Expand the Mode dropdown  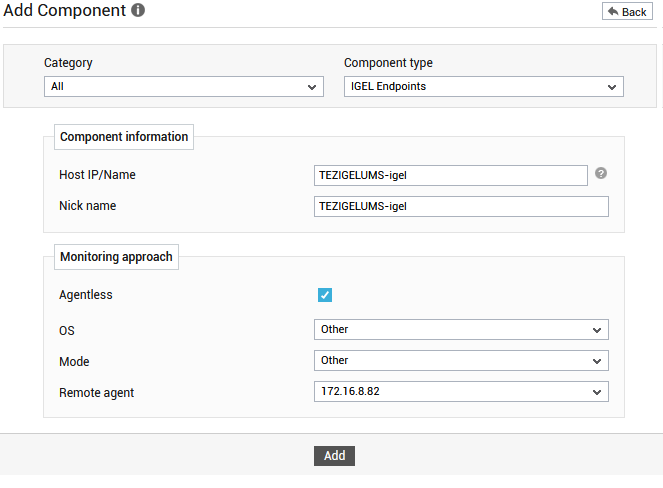[461, 361]
